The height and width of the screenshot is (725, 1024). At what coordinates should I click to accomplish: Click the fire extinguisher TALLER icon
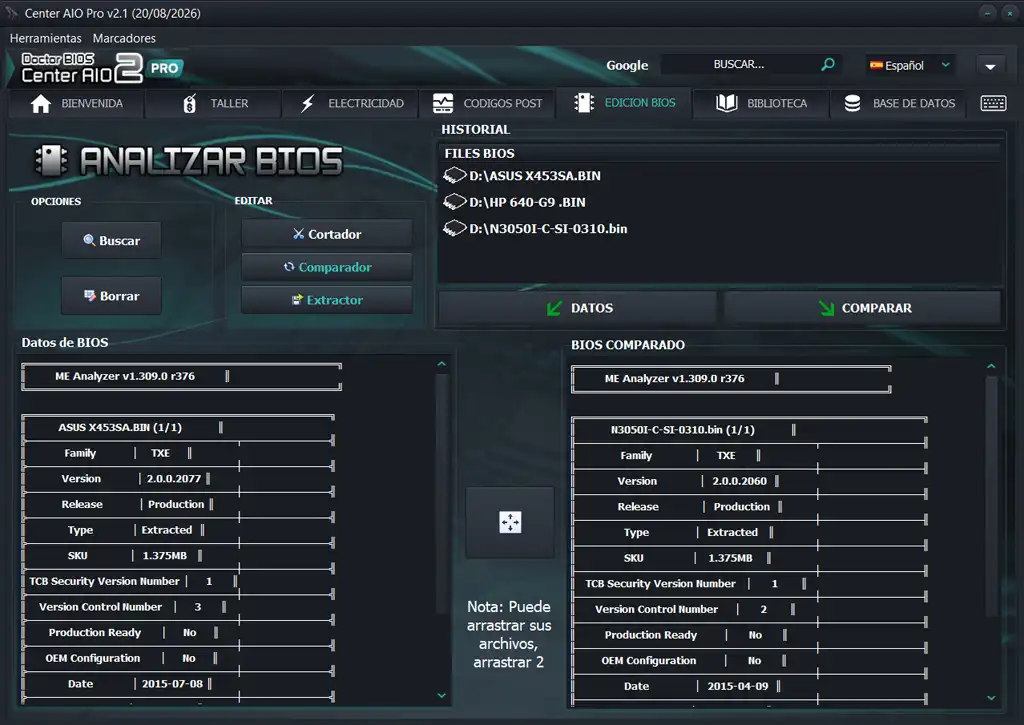tap(189, 103)
